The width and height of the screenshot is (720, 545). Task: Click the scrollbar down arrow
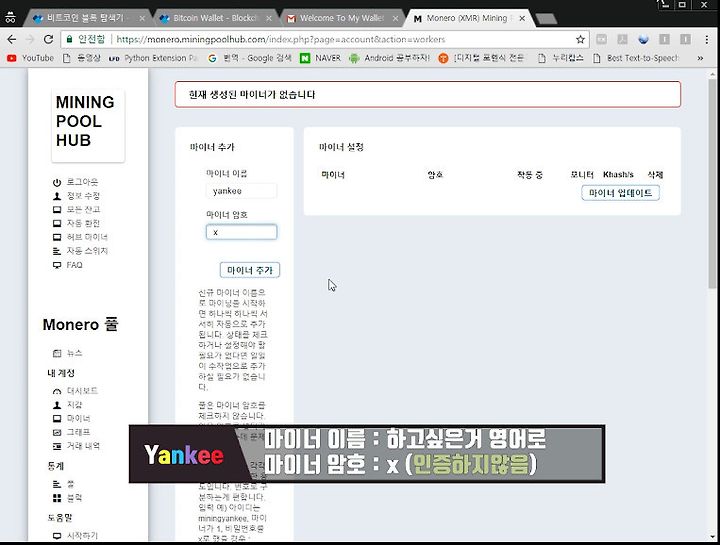(x=712, y=537)
